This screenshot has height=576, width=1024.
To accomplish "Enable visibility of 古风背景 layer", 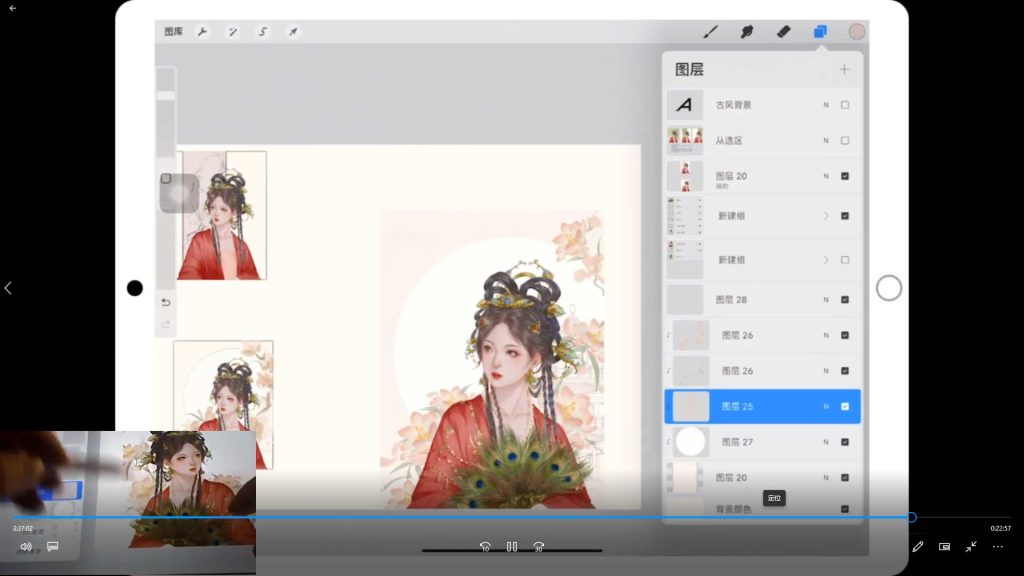I will [x=845, y=105].
